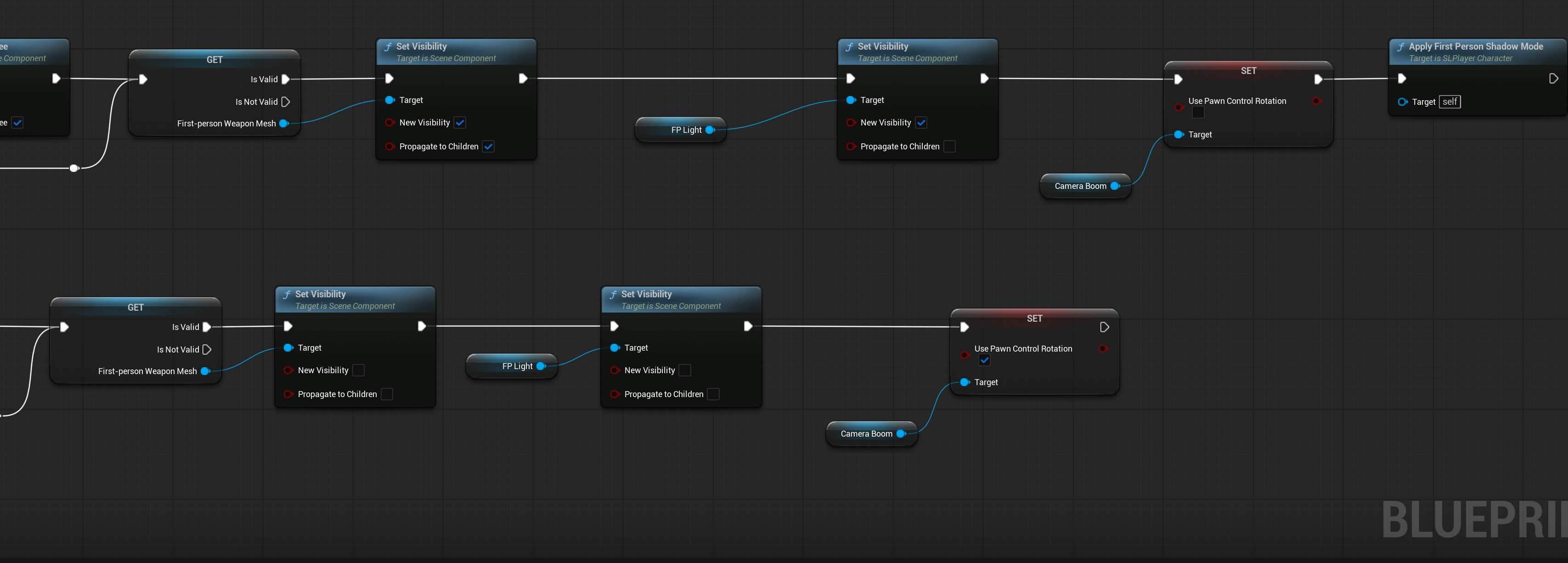This screenshot has width=1568, height=563.
Task: Uncheck Use Pawn Control Rotation on lower SET node
Action: tap(984, 360)
